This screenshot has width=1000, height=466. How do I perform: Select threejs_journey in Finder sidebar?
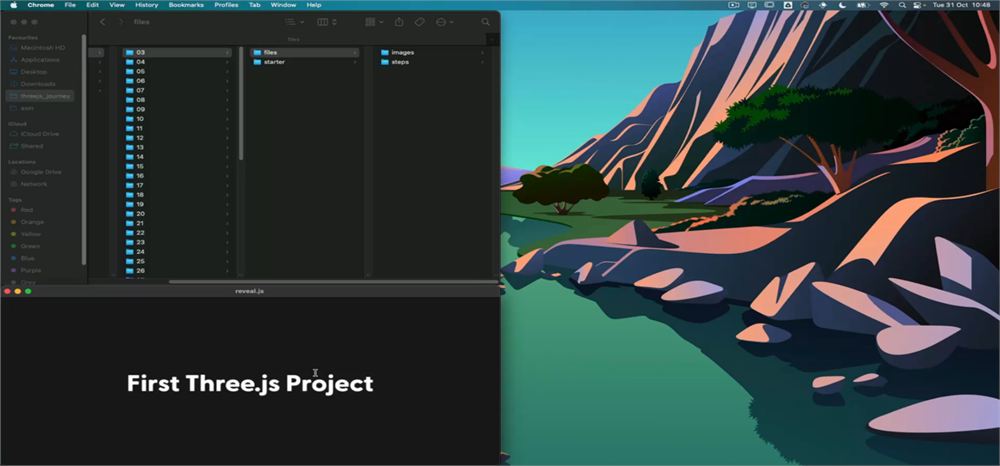click(40, 96)
